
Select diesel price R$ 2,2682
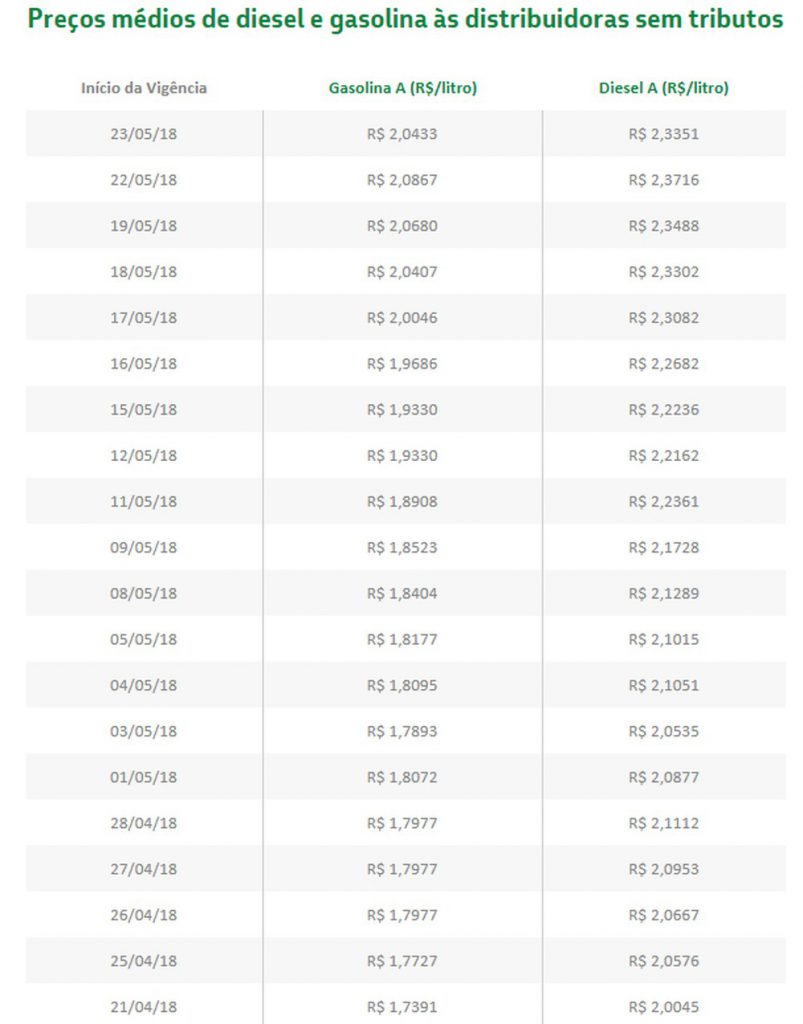pos(663,364)
